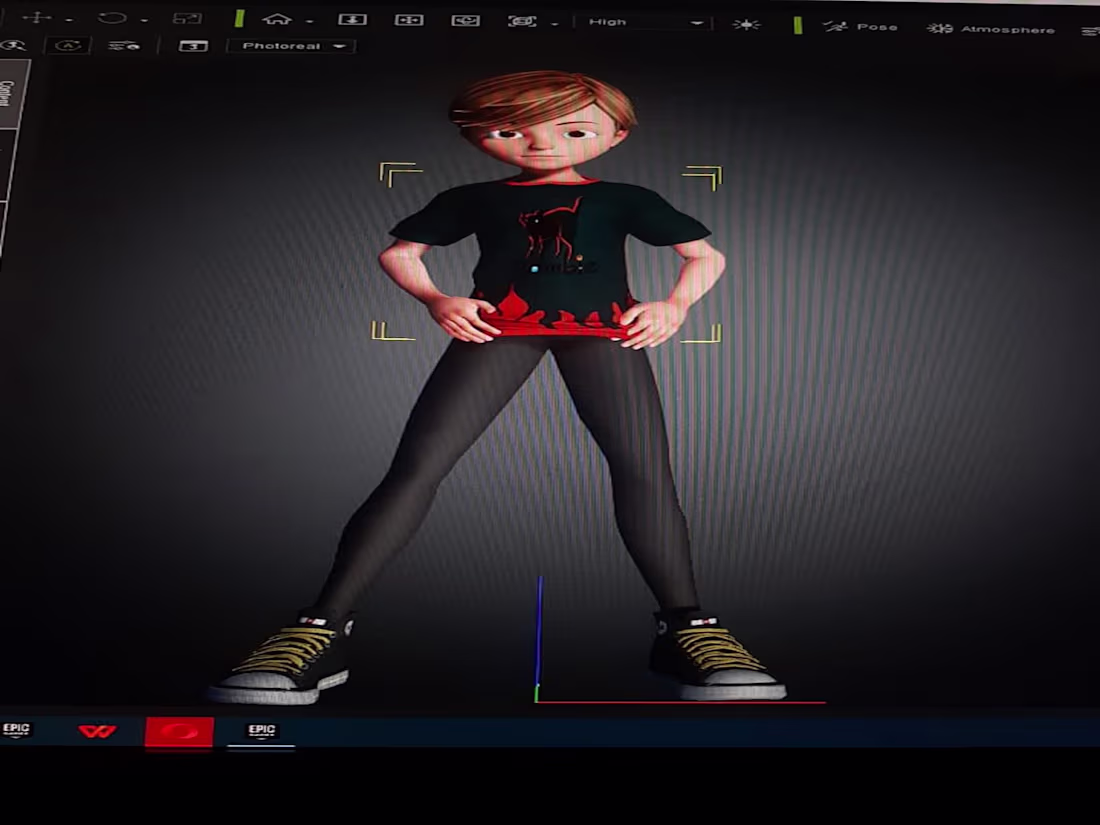Open the Photoreal rendering dropdown
The image size is (1100, 825).
pos(289,45)
